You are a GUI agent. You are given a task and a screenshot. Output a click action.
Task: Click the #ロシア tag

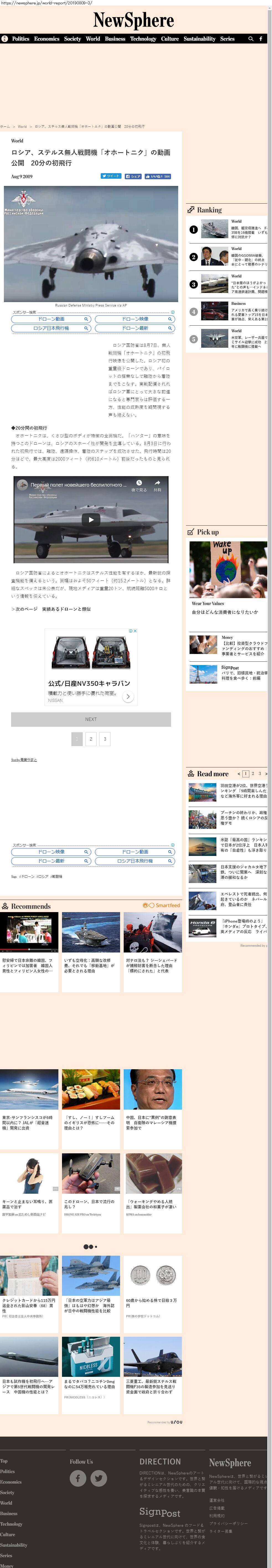tap(43, 876)
